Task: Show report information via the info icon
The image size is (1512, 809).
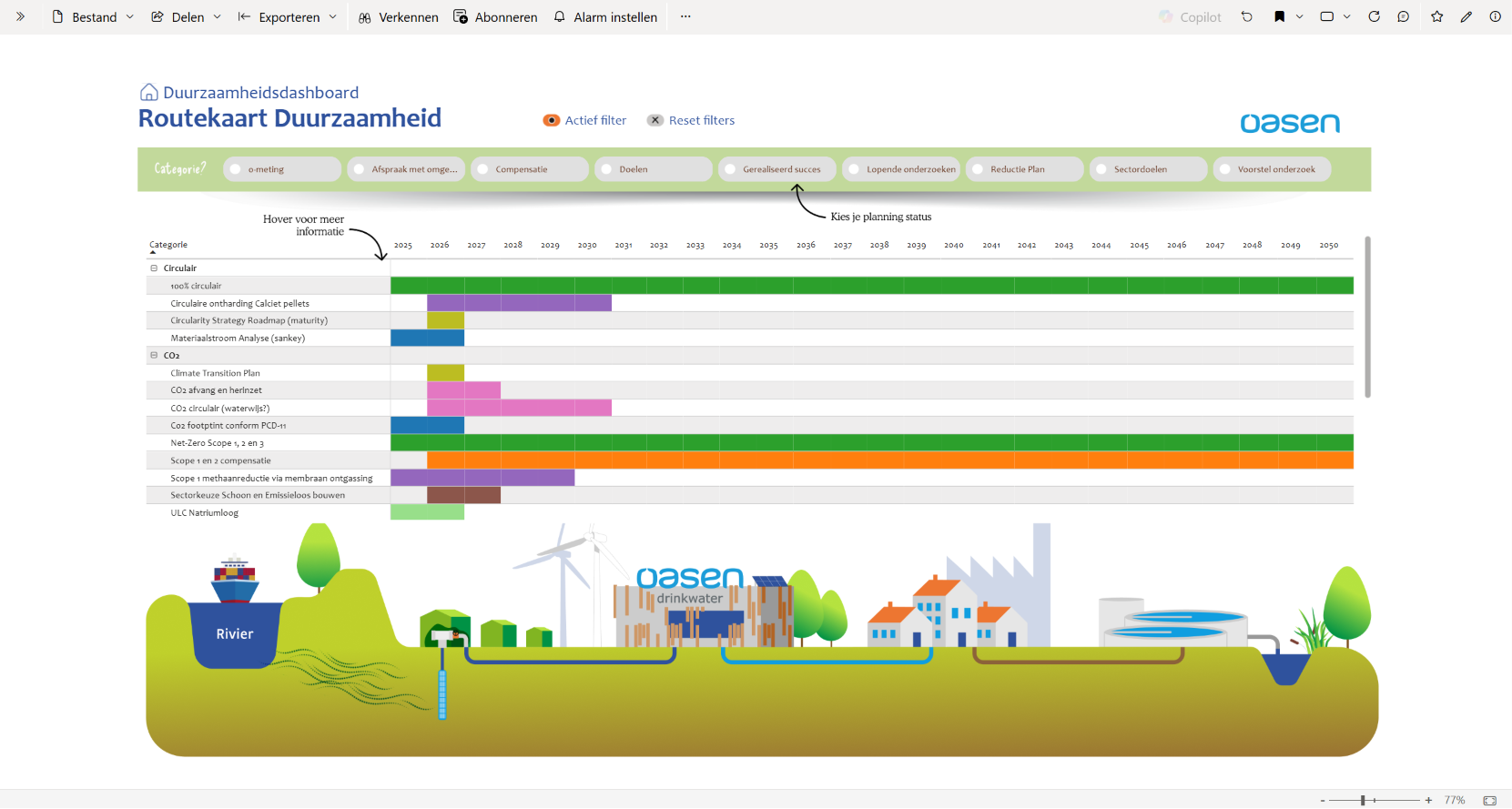Action: [x=1496, y=16]
